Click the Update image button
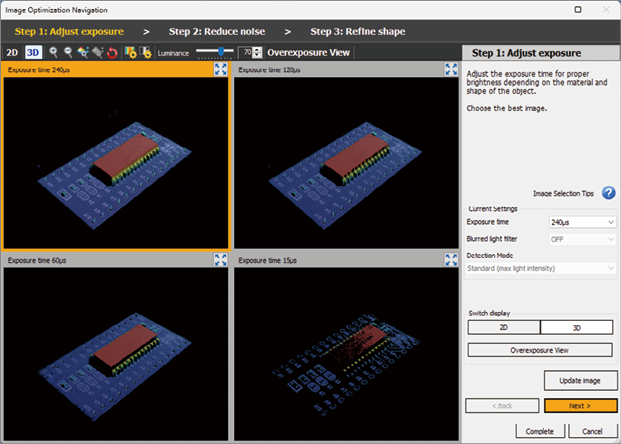The width and height of the screenshot is (621, 444). (579, 380)
